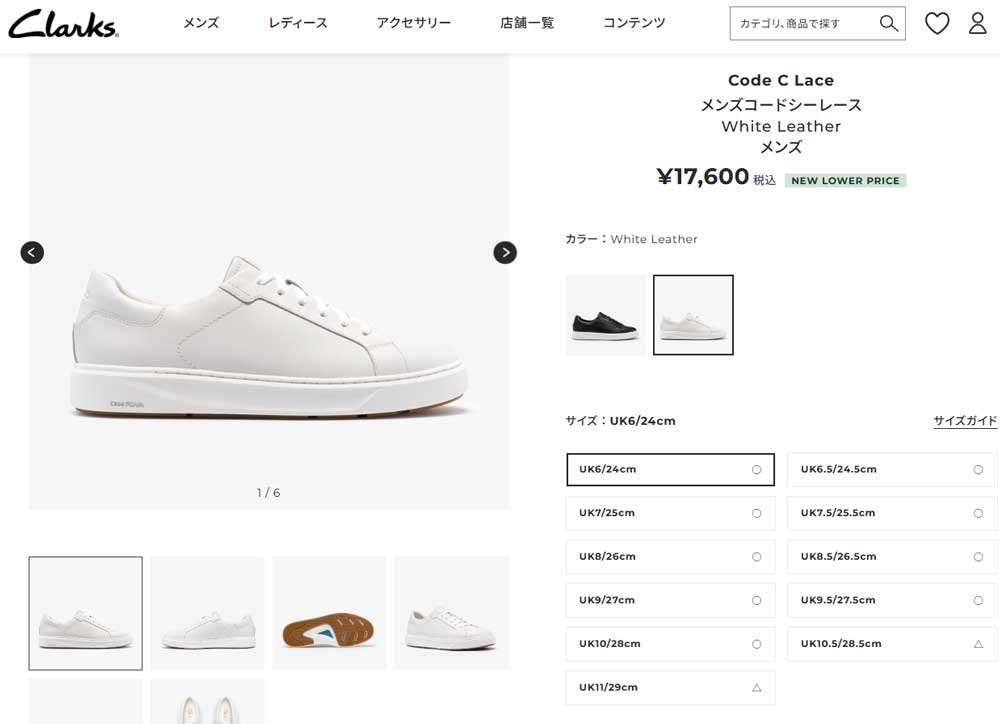Screen dimensions: 1000x724
Task: Show the next product image arrow
Action: click(x=505, y=253)
